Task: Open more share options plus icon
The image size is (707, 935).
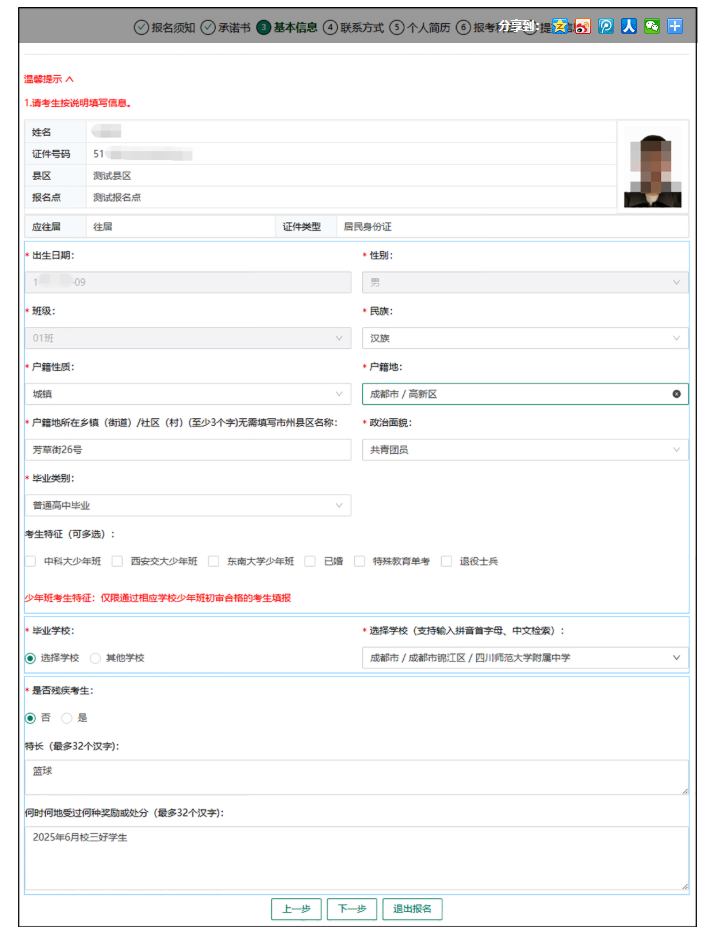Action: pos(675,26)
